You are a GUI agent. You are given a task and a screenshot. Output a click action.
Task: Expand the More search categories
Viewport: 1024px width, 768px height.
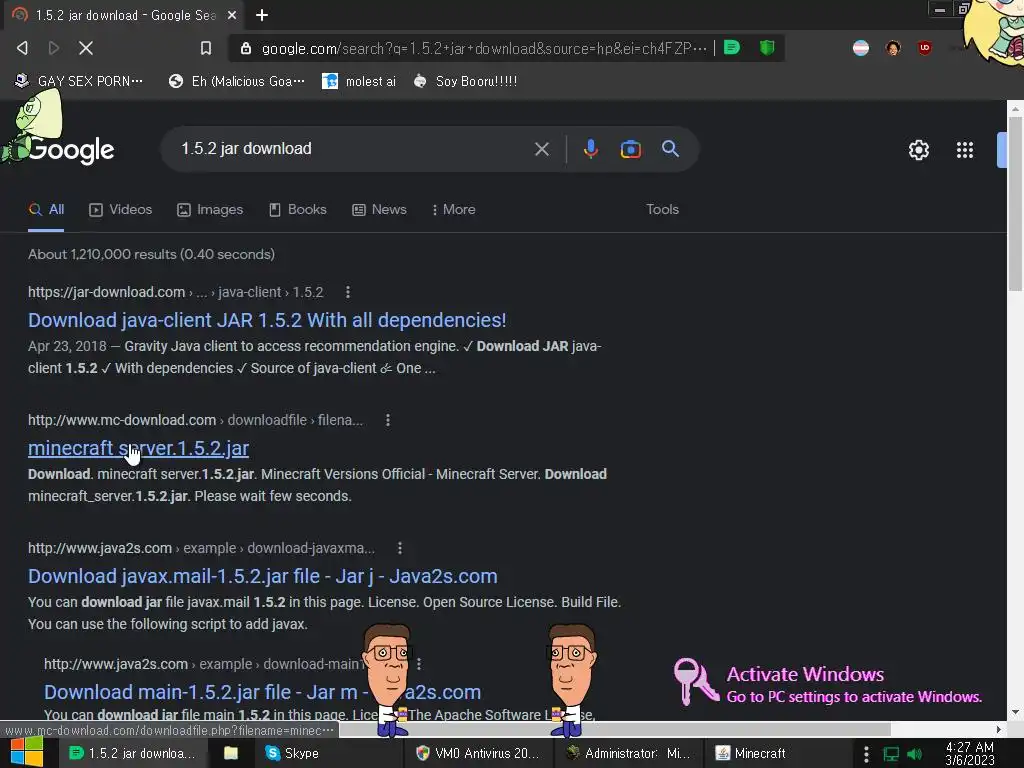(x=453, y=210)
